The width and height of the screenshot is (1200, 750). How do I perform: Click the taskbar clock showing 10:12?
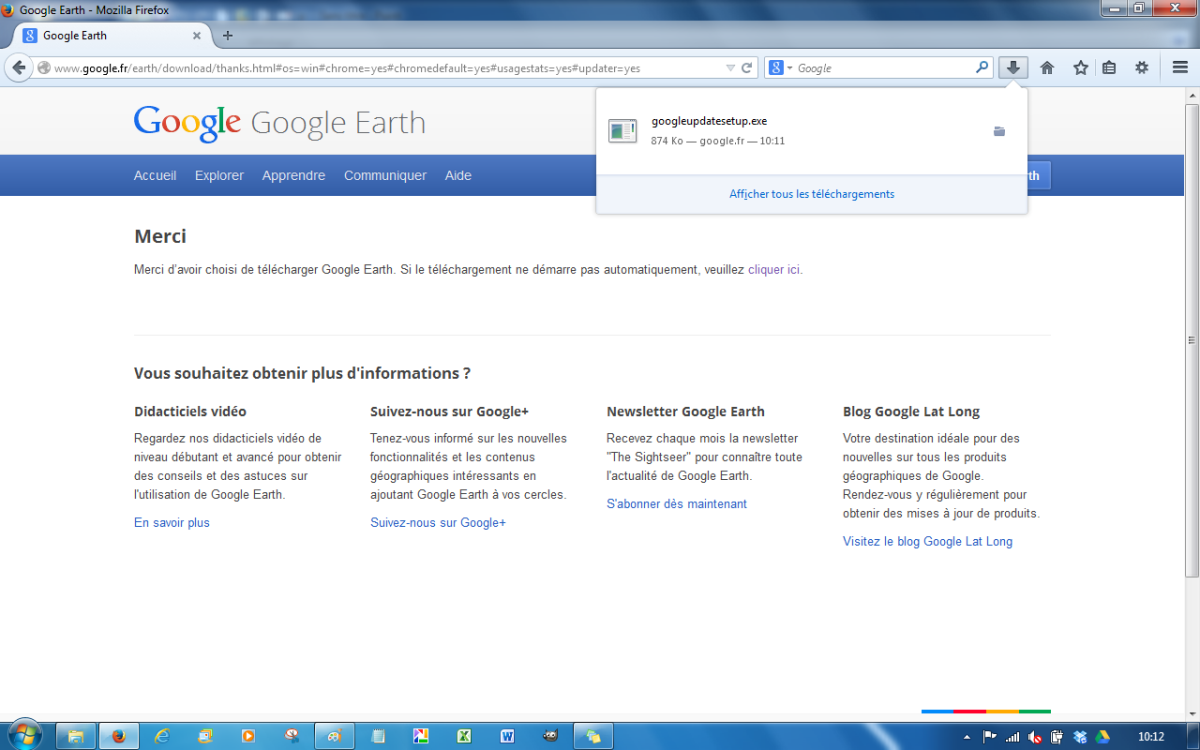click(1151, 737)
